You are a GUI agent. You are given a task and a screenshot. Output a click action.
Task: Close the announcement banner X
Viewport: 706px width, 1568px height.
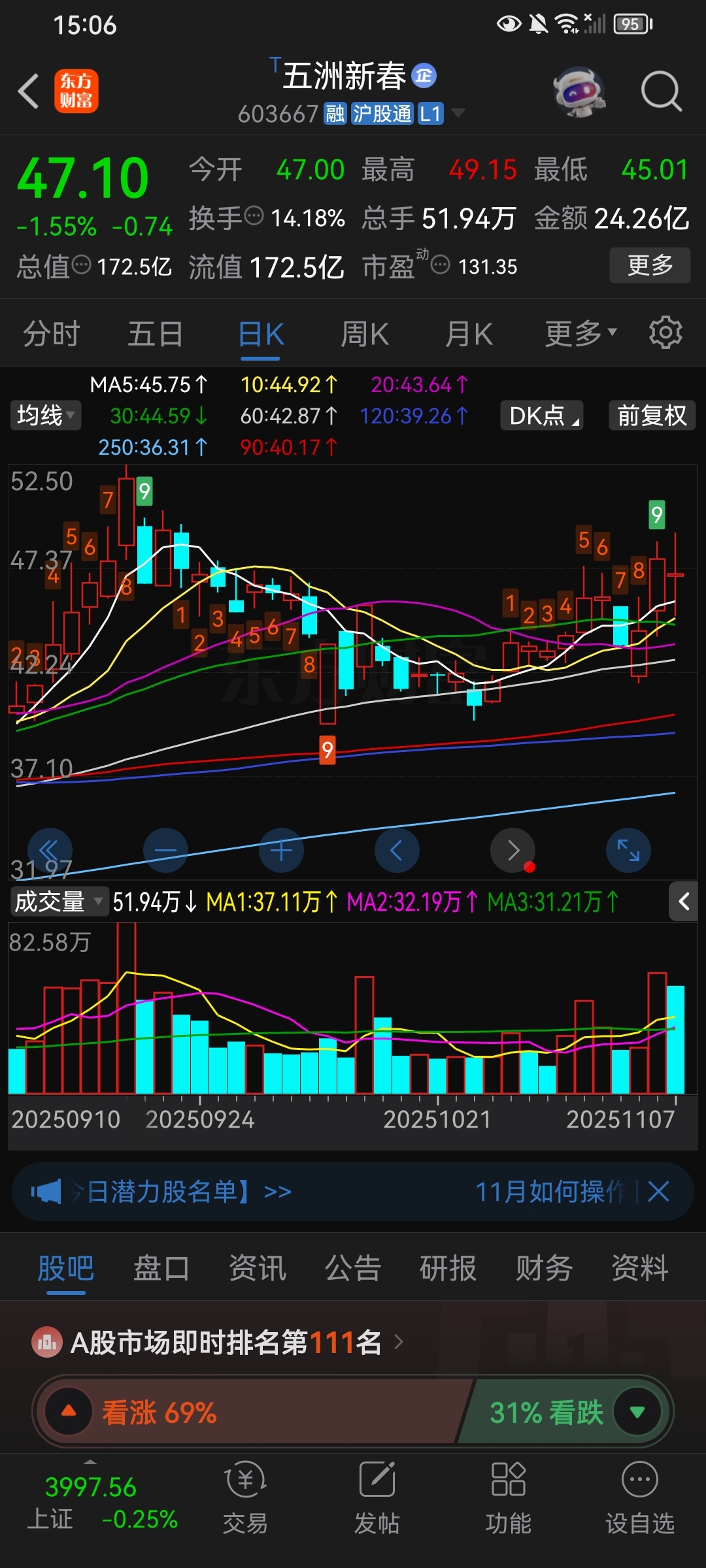[658, 1192]
